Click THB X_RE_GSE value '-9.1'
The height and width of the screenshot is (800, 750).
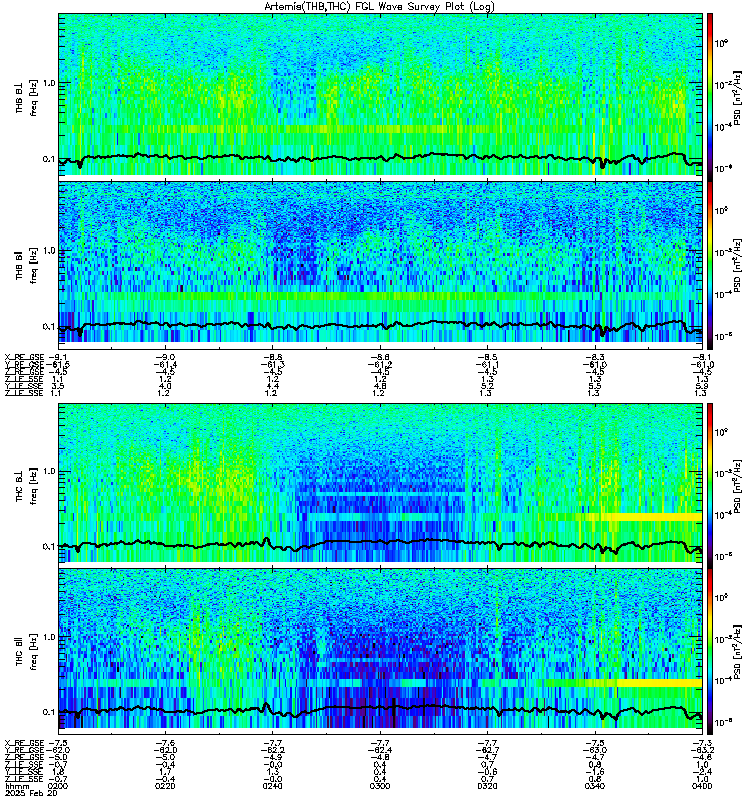pos(58,357)
